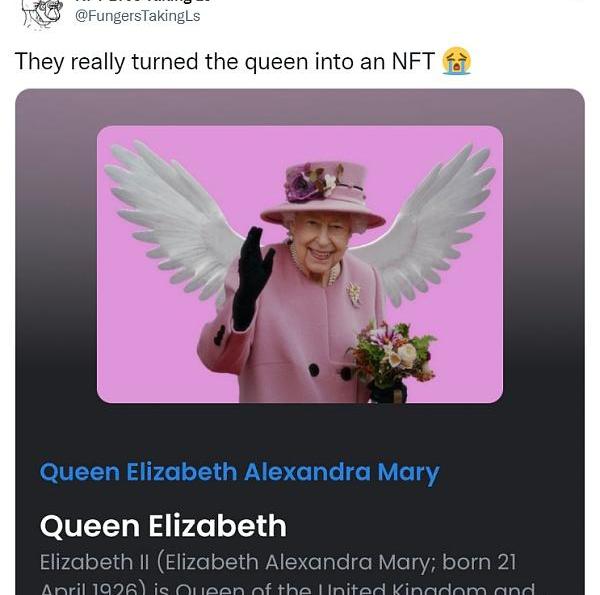This screenshot has width=600, height=595.
Task: Click the word NFT in the tweet
Action: point(411,62)
